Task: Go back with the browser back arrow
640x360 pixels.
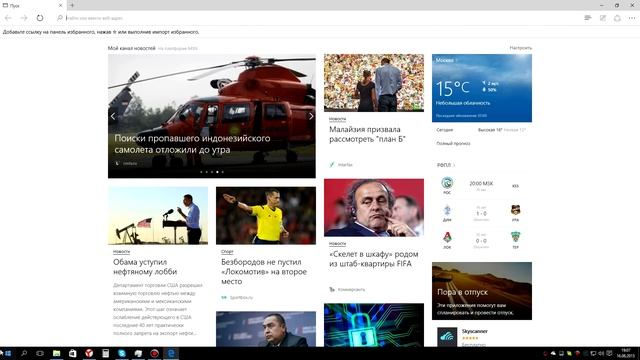Action: tap(8, 18)
